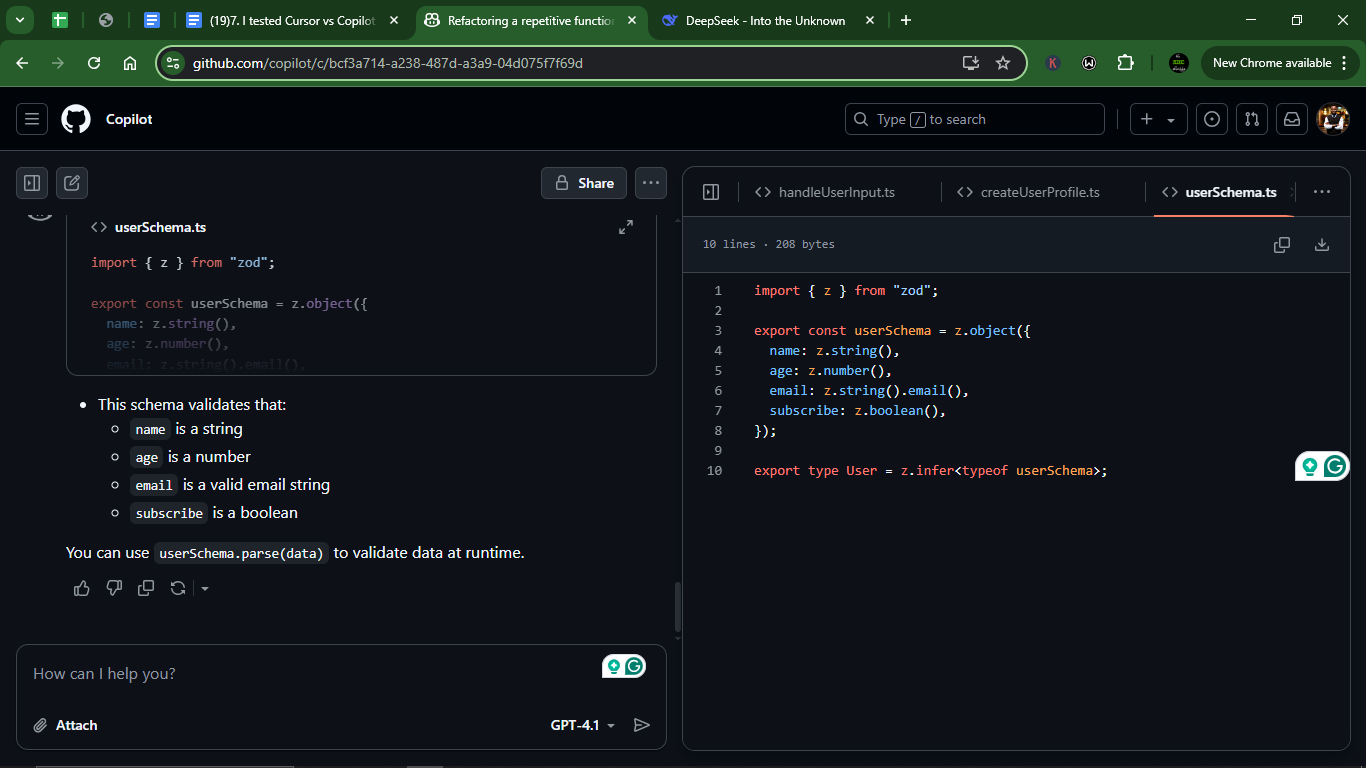
Task: Copy the Copilot response
Action: pos(146,588)
